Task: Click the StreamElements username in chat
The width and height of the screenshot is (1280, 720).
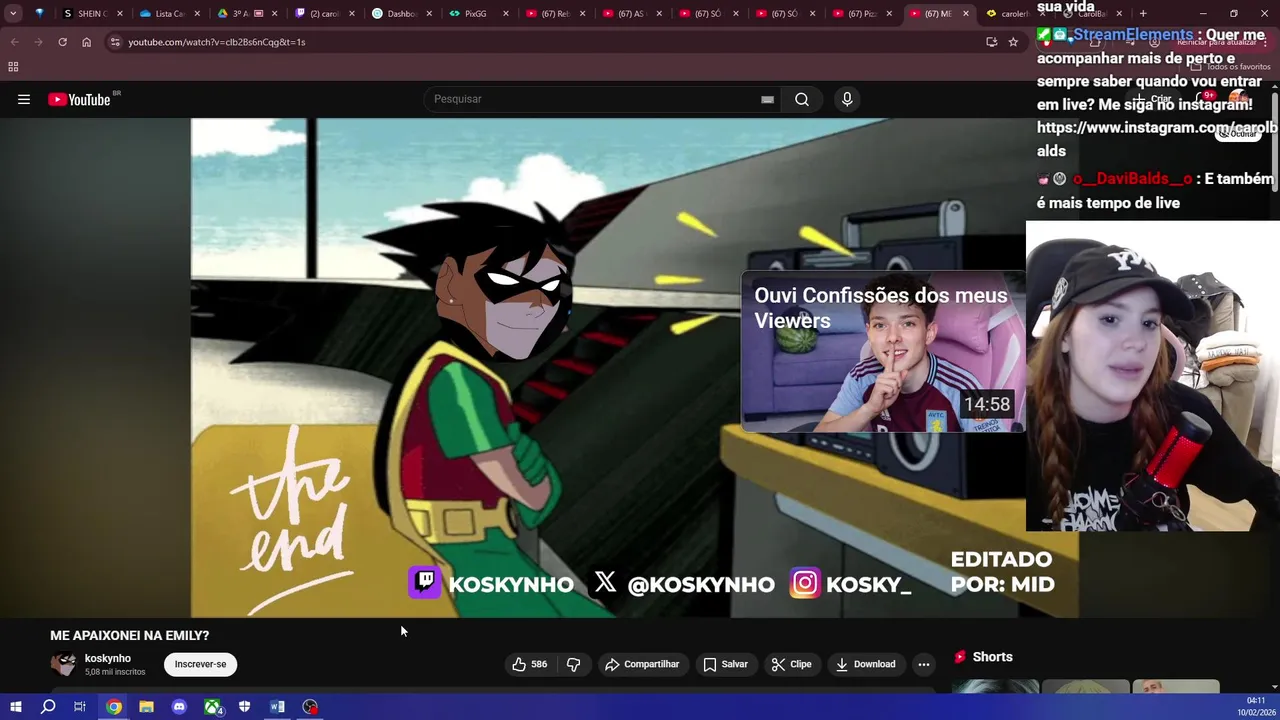Action: [x=1133, y=35]
